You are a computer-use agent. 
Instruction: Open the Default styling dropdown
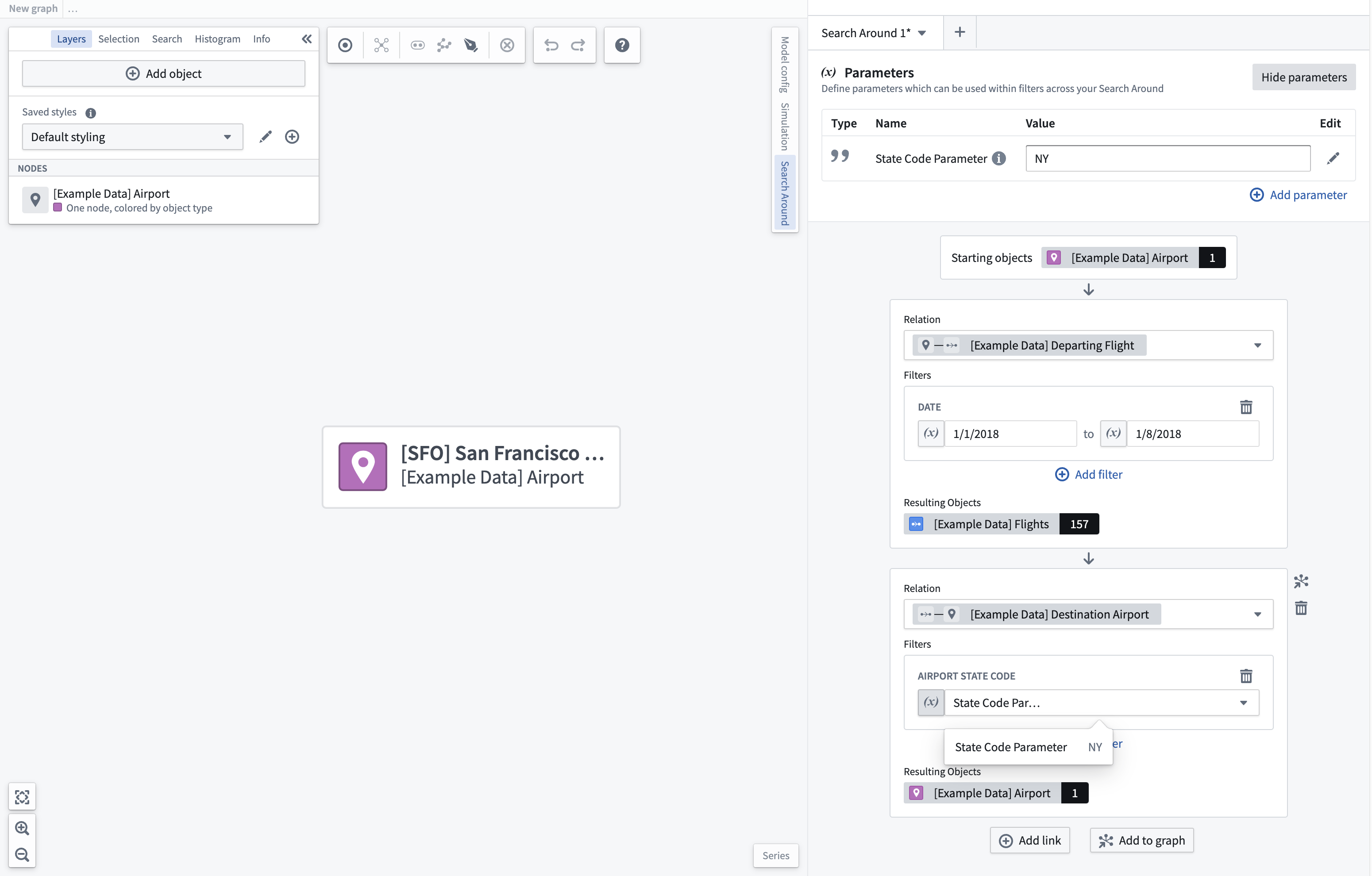pyautogui.click(x=132, y=137)
